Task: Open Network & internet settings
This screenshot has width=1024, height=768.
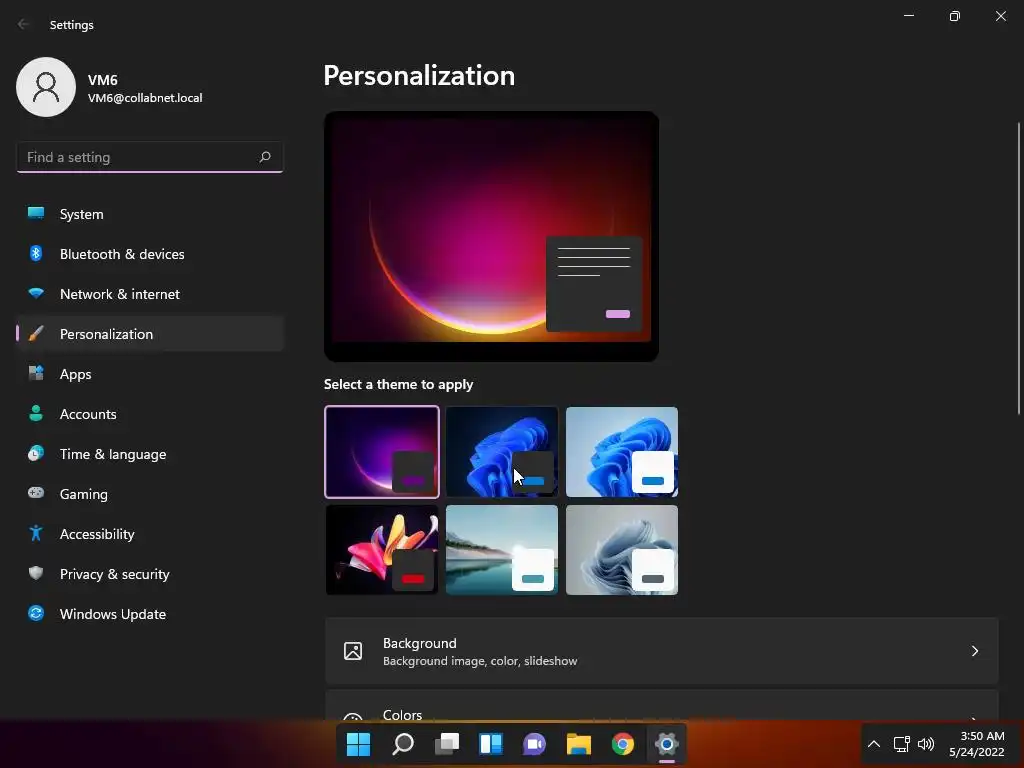Action: pyautogui.click(x=150, y=294)
